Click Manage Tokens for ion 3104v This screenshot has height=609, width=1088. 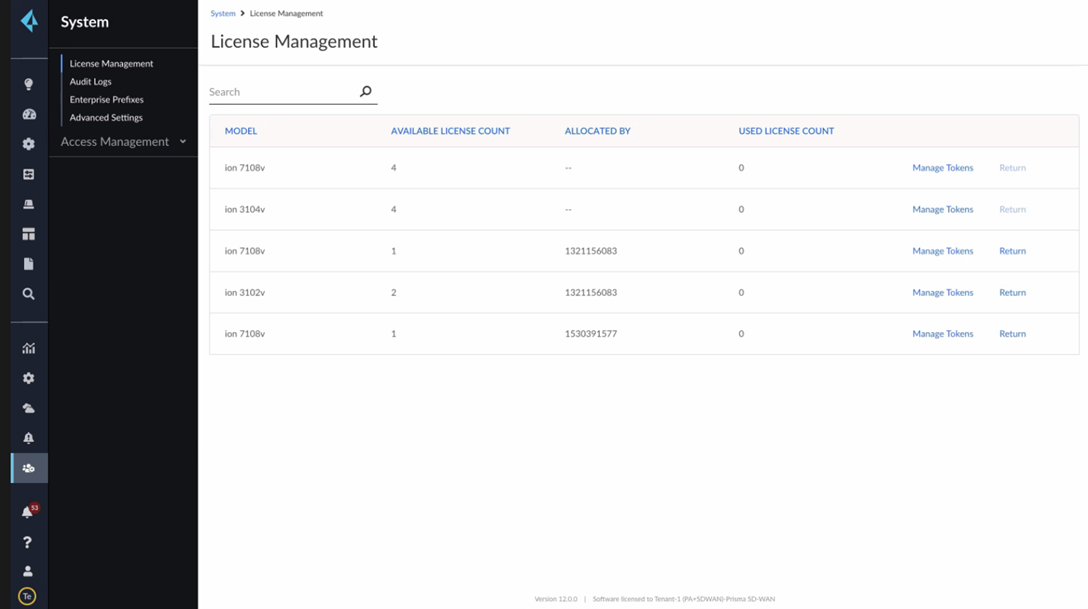tap(942, 210)
